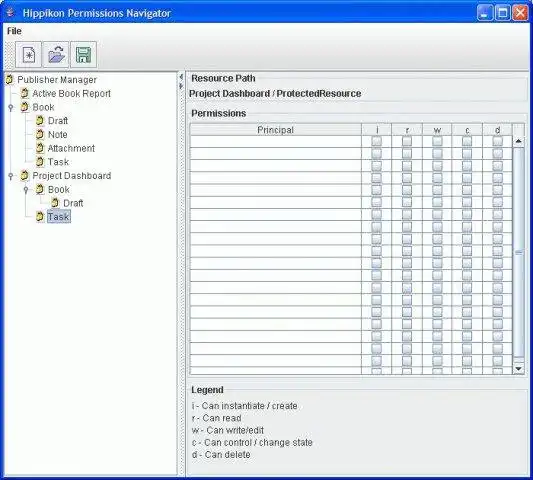Select the Book label under Project Dashboard
This screenshot has width=533, height=480.
tap(59, 189)
